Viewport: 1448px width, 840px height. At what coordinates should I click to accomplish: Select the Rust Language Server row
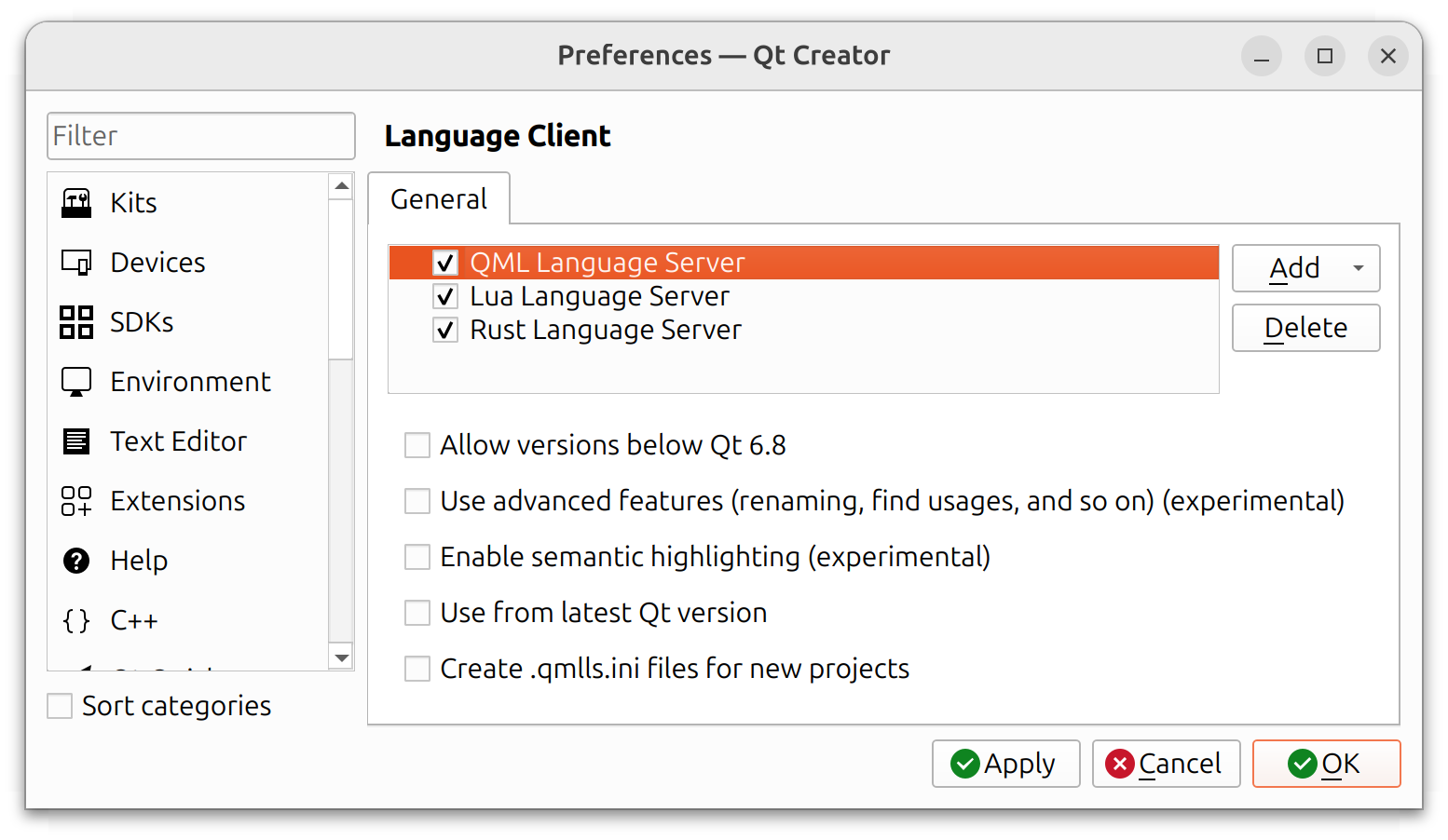tap(804, 330)
